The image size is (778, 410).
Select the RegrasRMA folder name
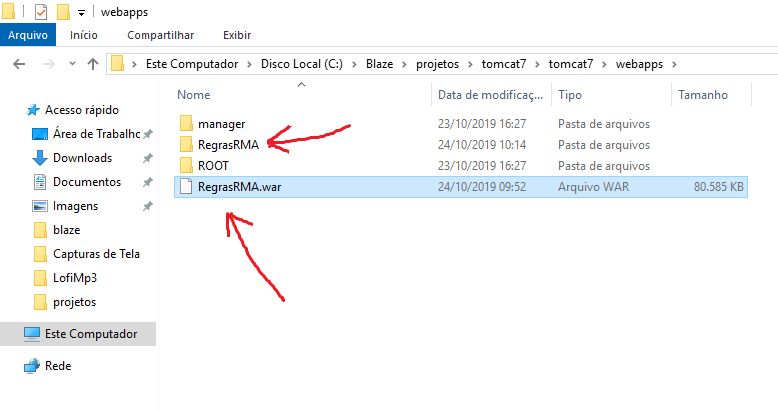[228, 145]
